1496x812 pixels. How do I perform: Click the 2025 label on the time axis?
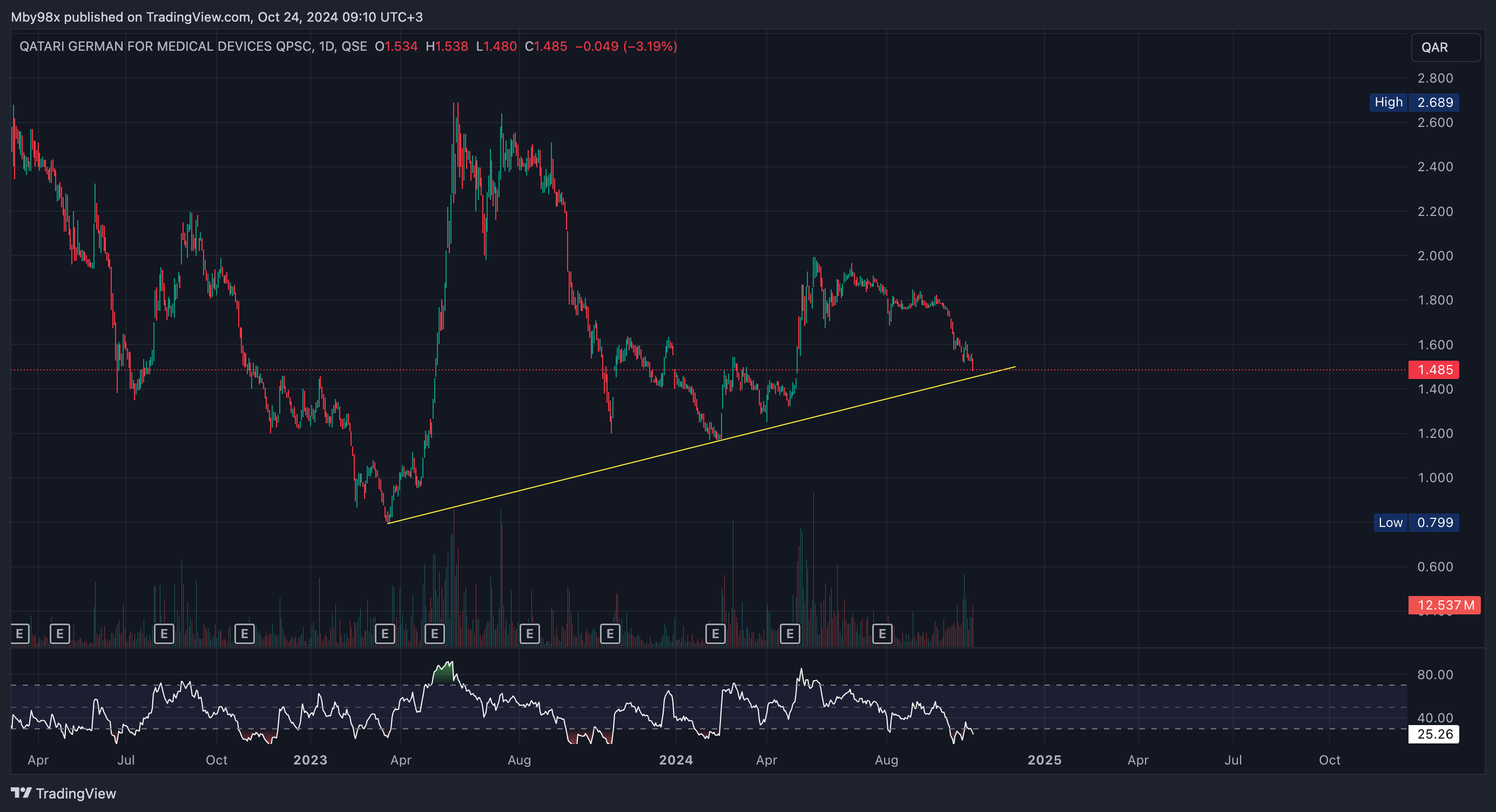pyautogui.click(x=1044, y=760)
